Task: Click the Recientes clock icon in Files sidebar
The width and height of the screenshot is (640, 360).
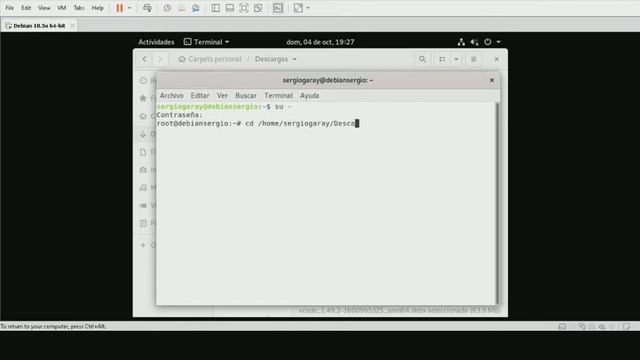Action: (143, 80)
